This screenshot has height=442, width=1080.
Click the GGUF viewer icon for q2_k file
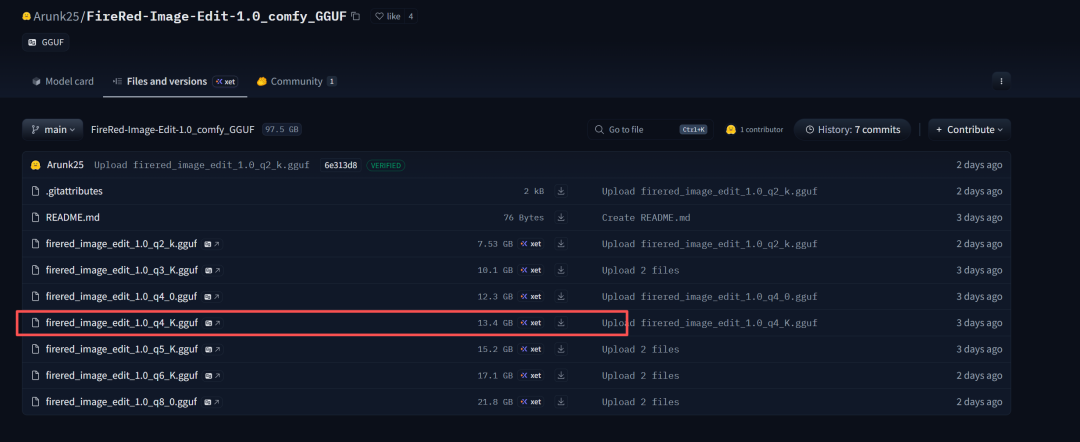click(213, 244)
